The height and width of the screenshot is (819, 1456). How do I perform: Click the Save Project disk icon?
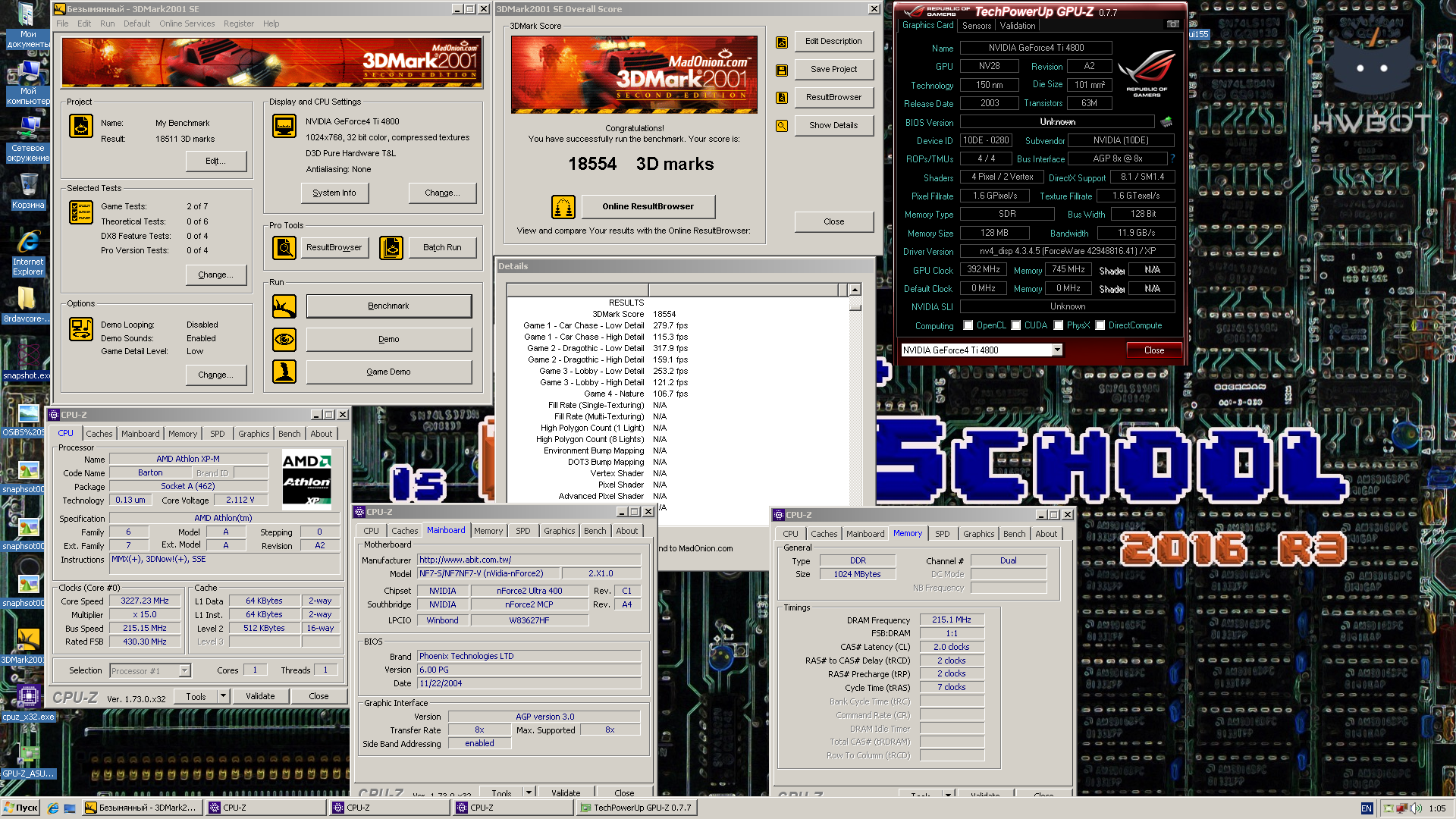pos(782,71)
